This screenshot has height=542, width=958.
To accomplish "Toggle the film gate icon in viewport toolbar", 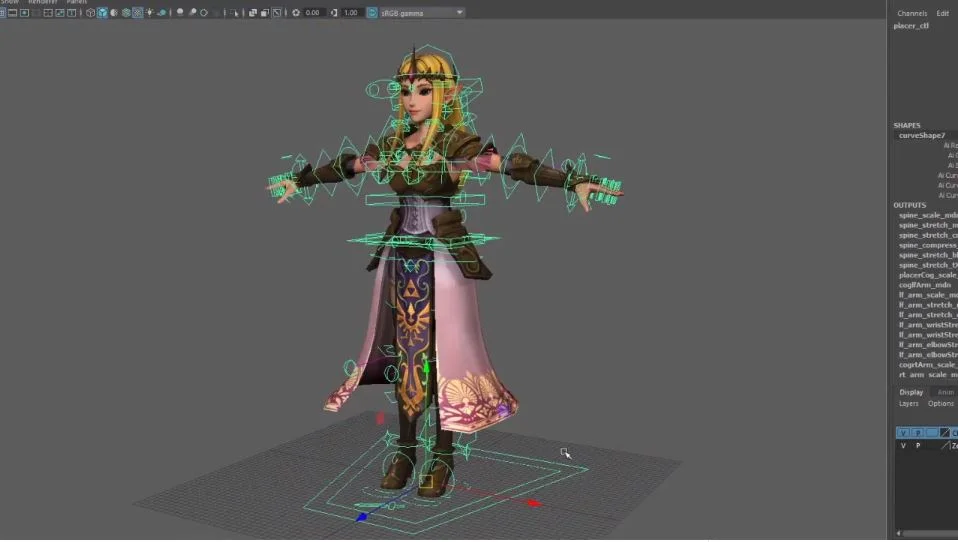I will (12, 13).
